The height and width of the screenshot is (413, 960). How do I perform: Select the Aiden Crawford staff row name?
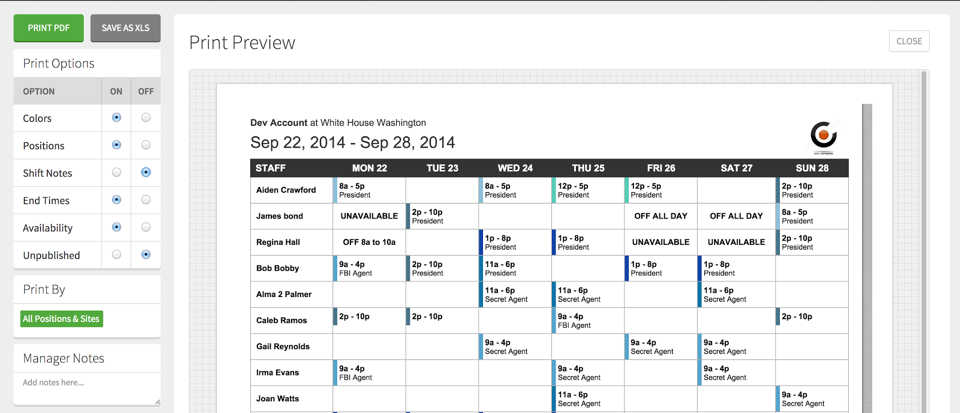(286, 190)
